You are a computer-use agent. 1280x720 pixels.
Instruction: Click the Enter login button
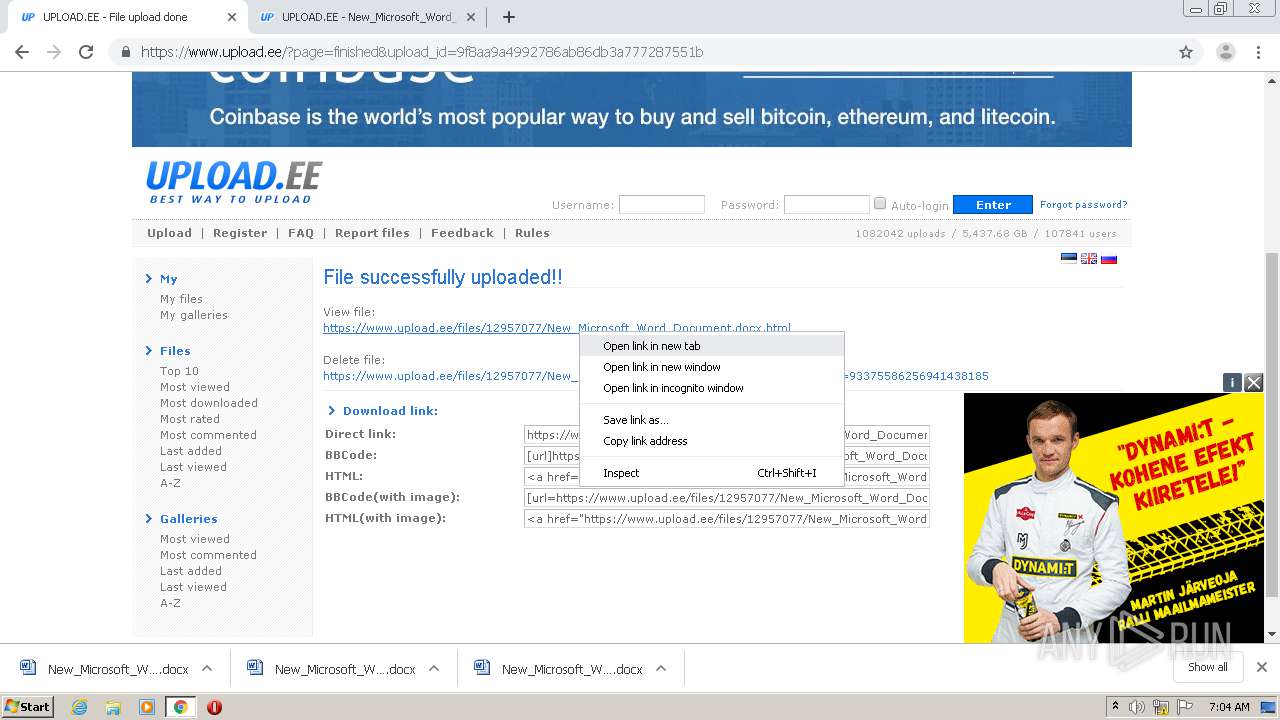993,205
